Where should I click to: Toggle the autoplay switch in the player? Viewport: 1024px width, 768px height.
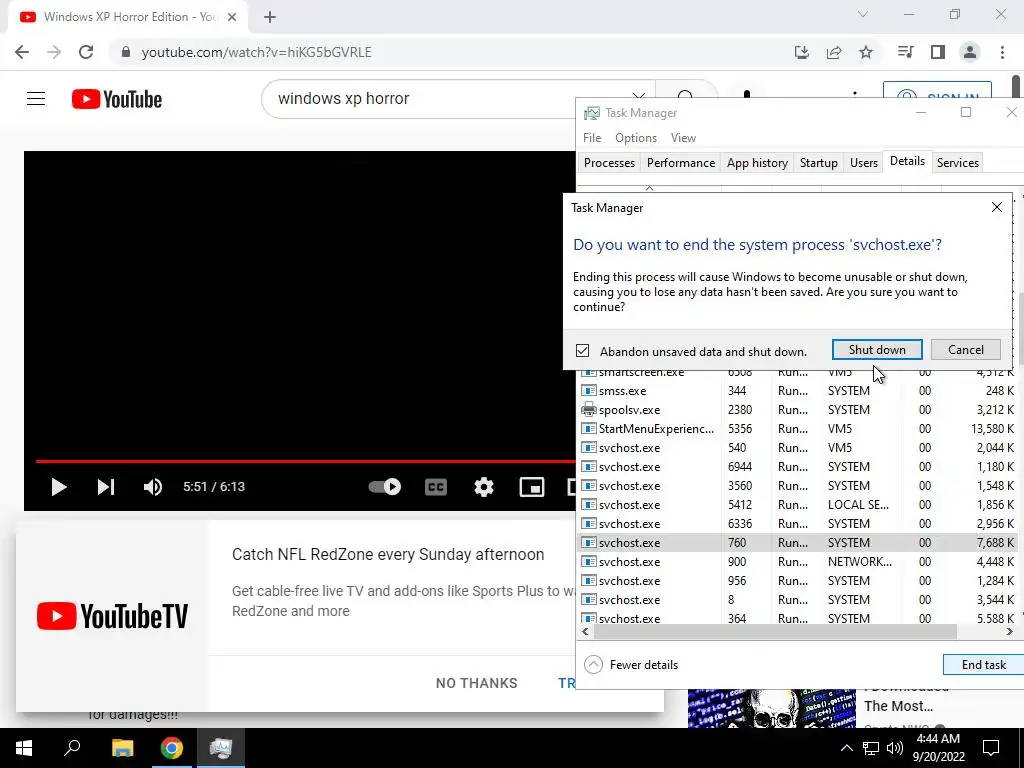[x=385, y=487]
